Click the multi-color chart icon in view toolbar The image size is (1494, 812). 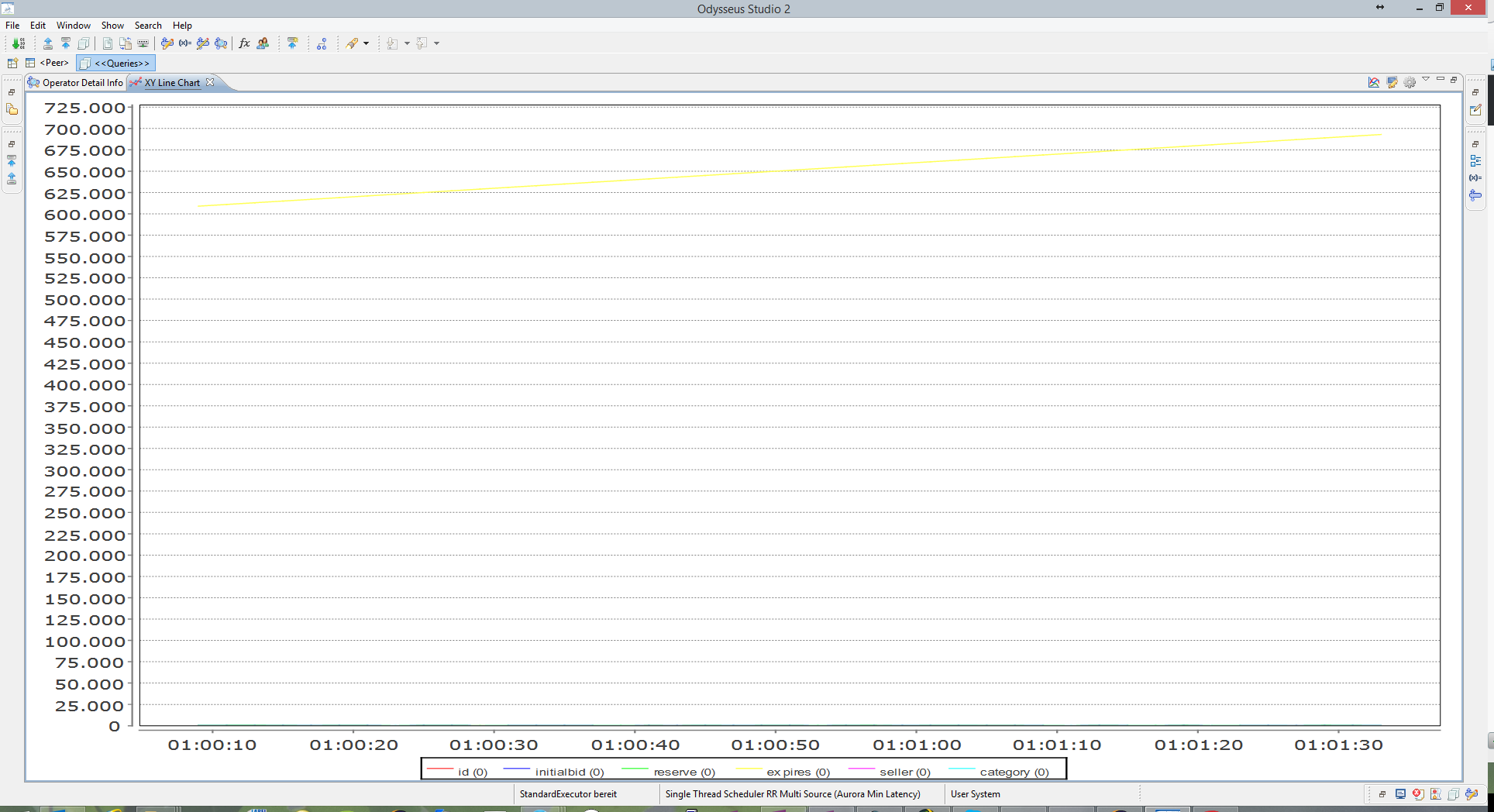[x=1374, y=82]
